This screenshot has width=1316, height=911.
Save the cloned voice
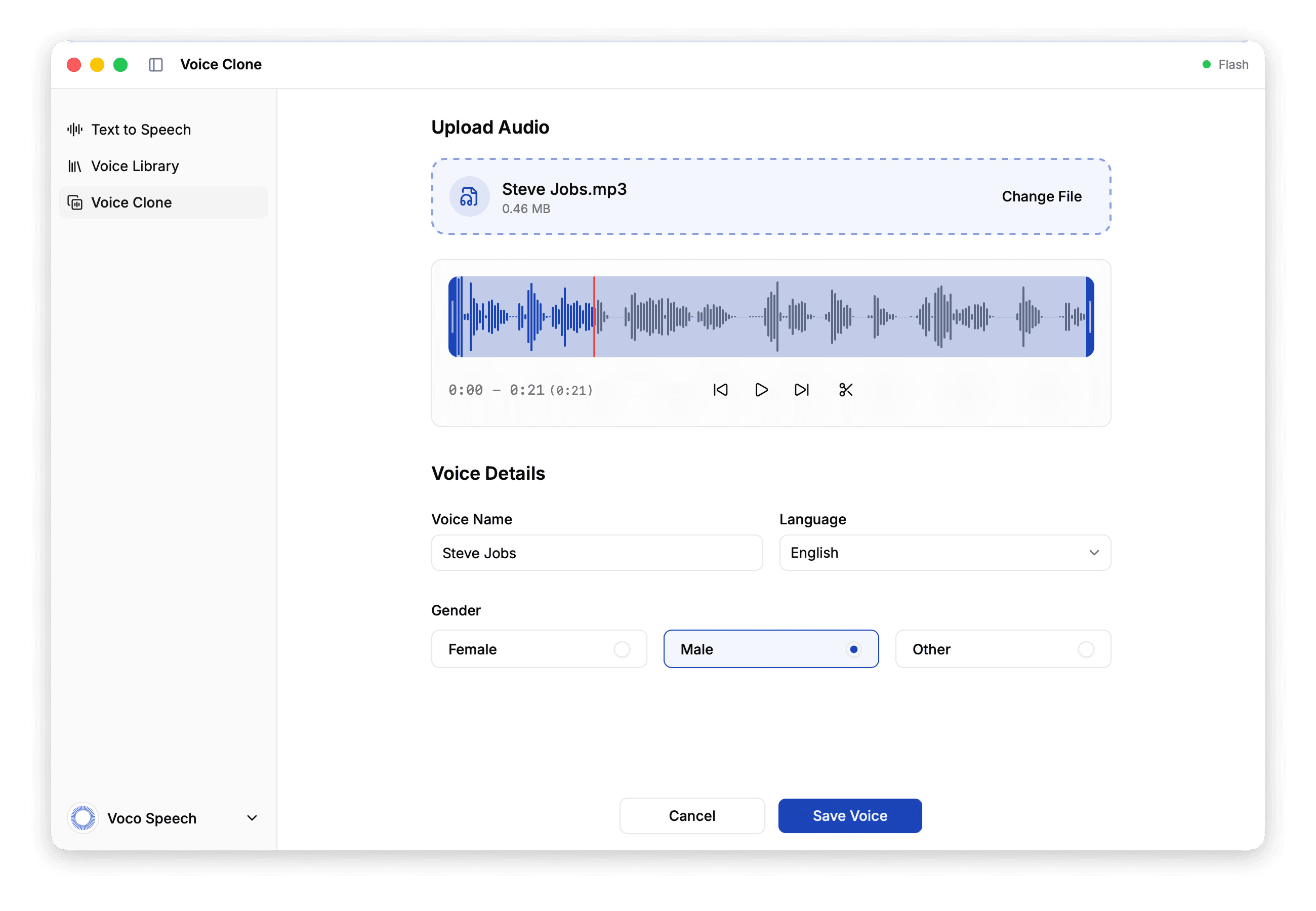pos(850,816)
